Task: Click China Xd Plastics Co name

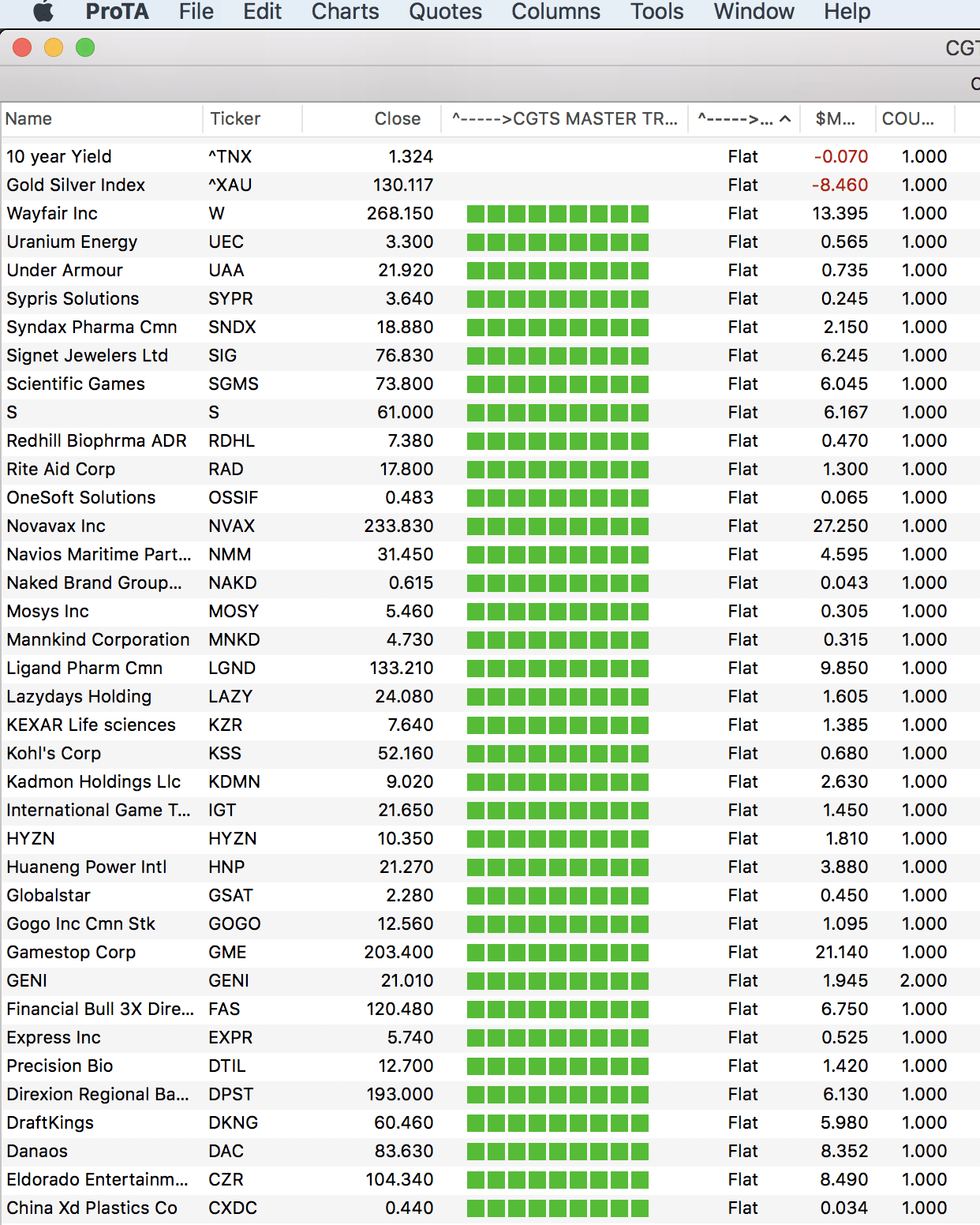Action: 92,1208
